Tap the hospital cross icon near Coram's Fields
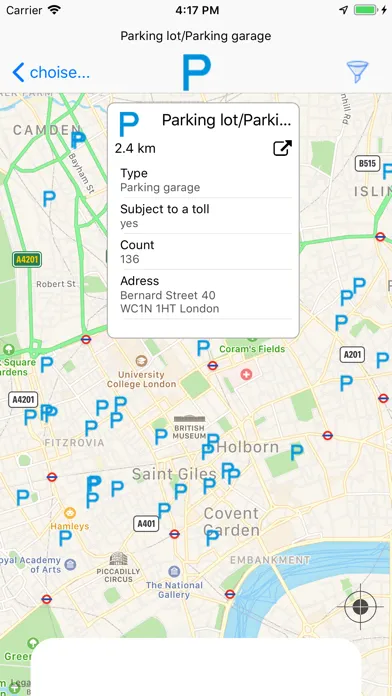 (246, 374)
